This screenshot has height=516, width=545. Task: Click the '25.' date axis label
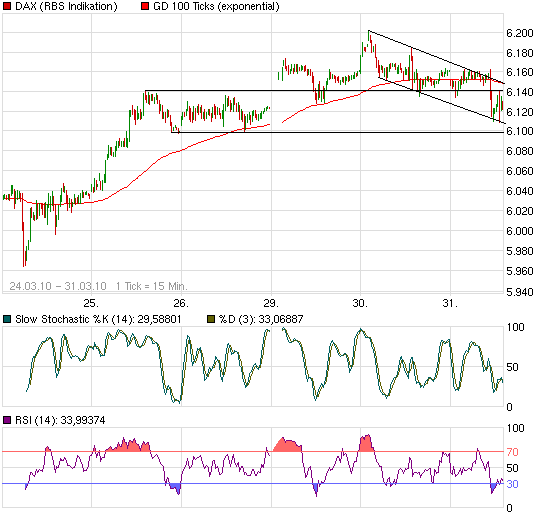(91, 303)
